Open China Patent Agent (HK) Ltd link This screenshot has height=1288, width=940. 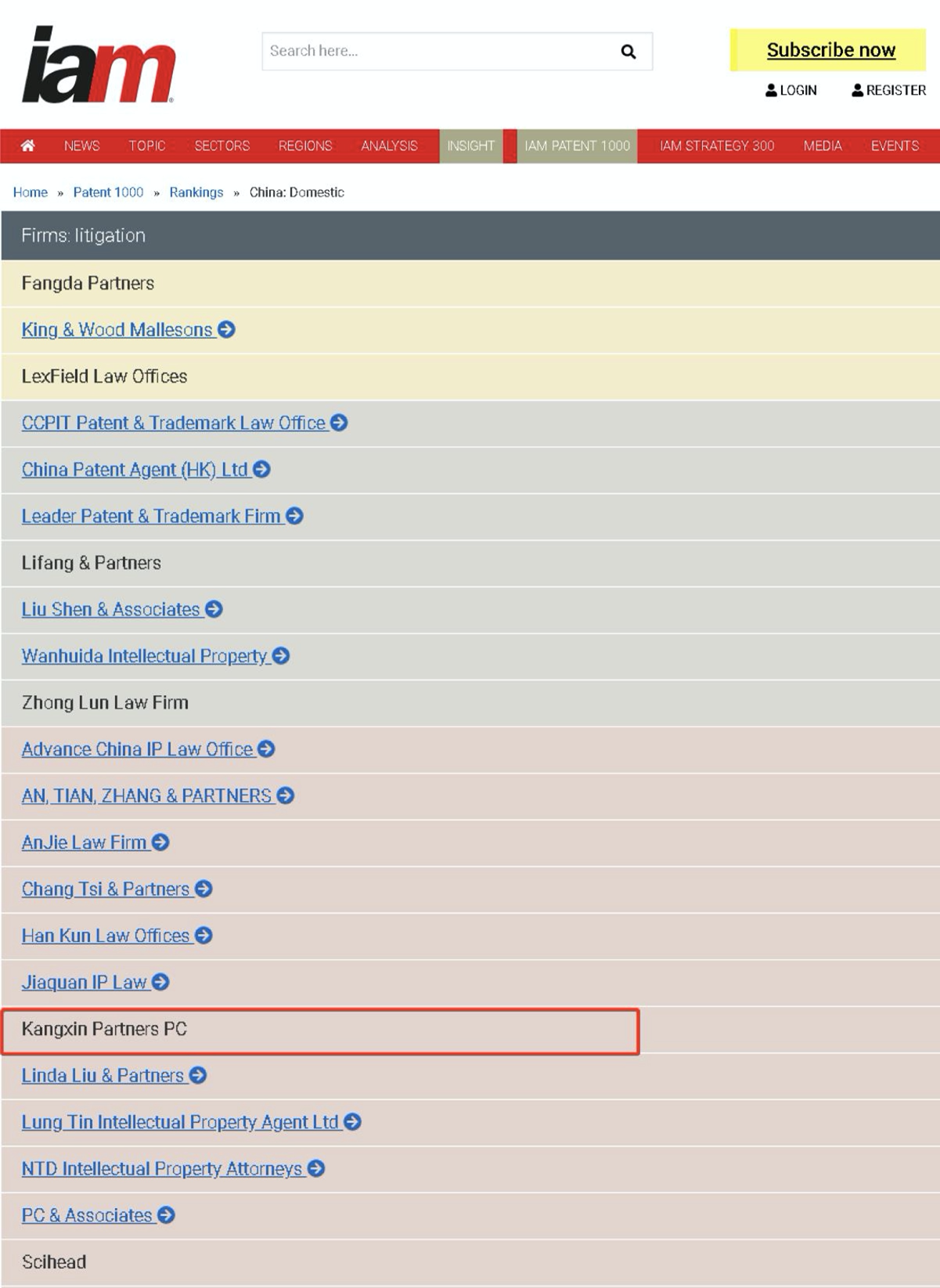(x=135, y=469)
